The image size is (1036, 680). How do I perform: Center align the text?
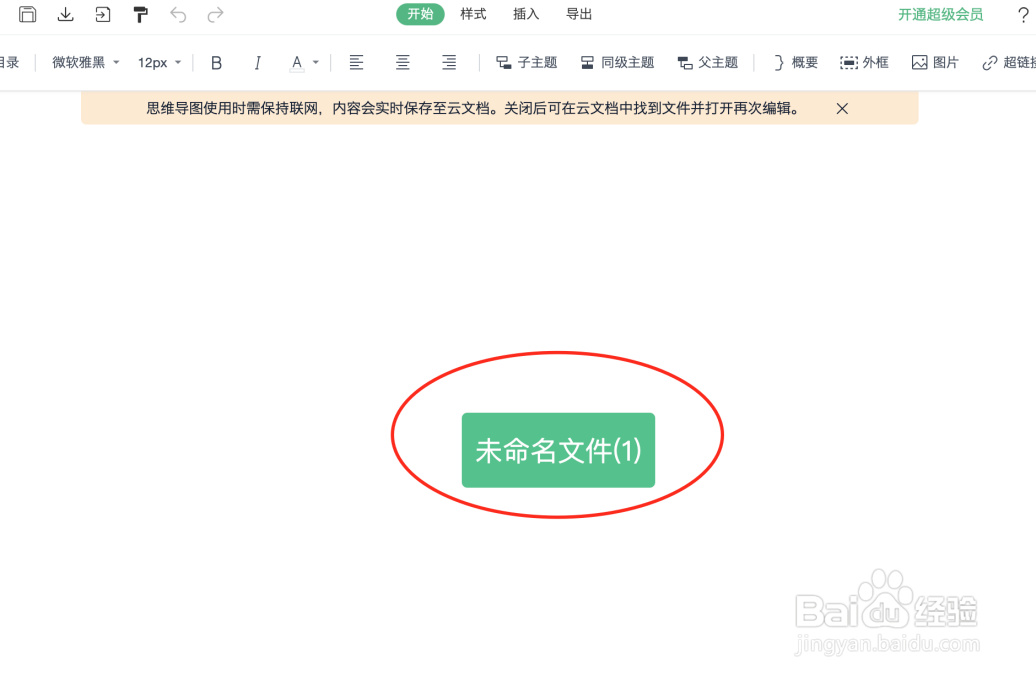pos(402,63)
